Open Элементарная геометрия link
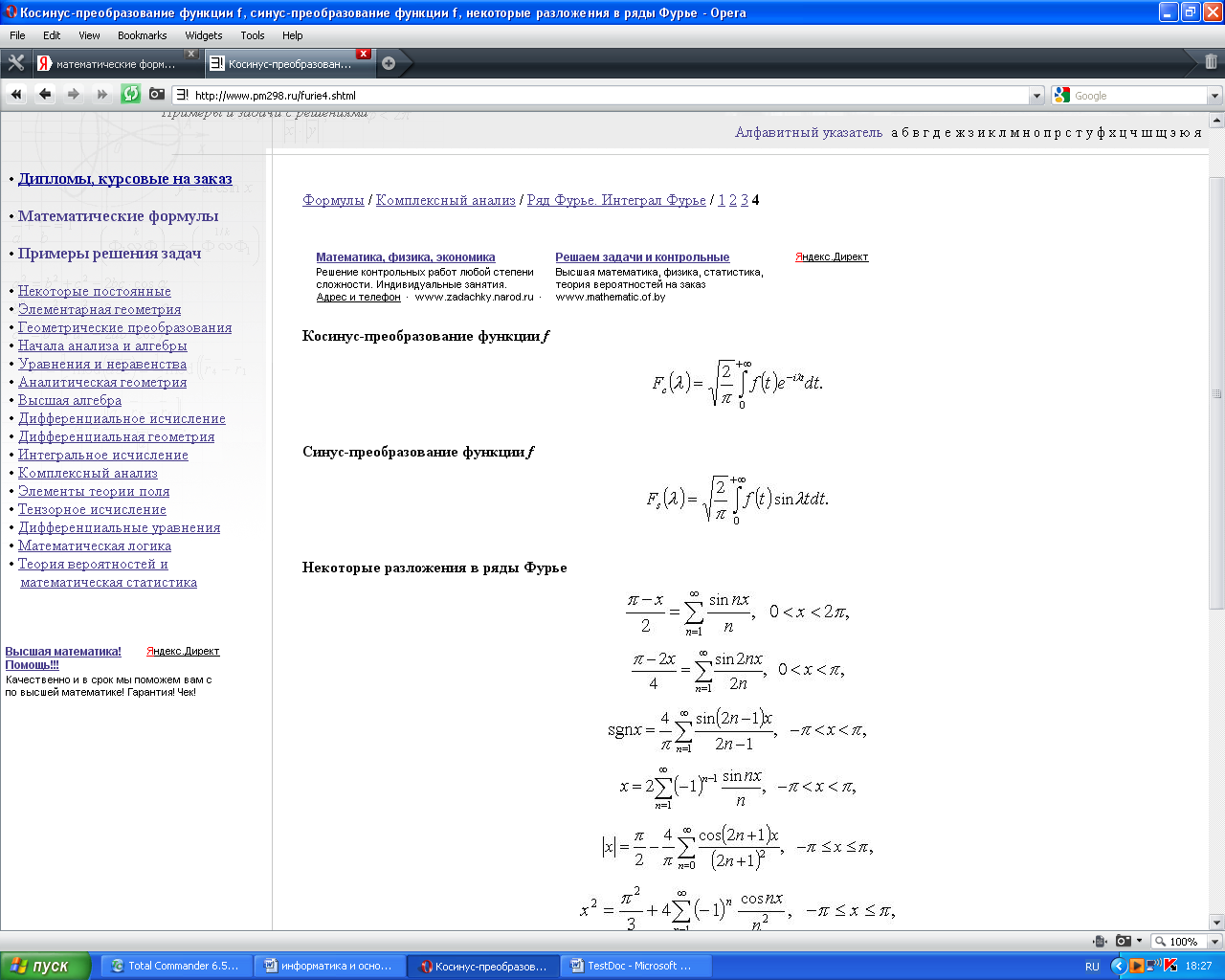1225x980 pixels. click(x=100, y=309)
